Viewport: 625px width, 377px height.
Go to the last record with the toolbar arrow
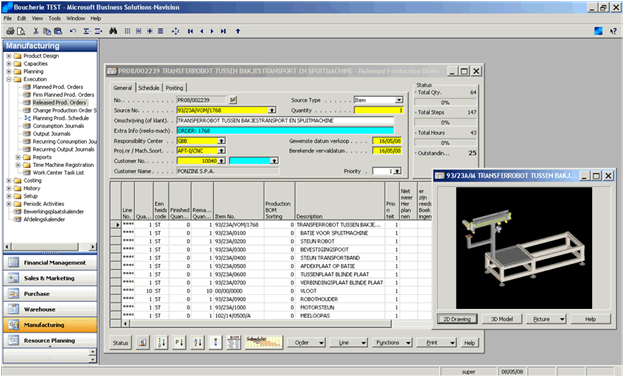pos(223,31)
